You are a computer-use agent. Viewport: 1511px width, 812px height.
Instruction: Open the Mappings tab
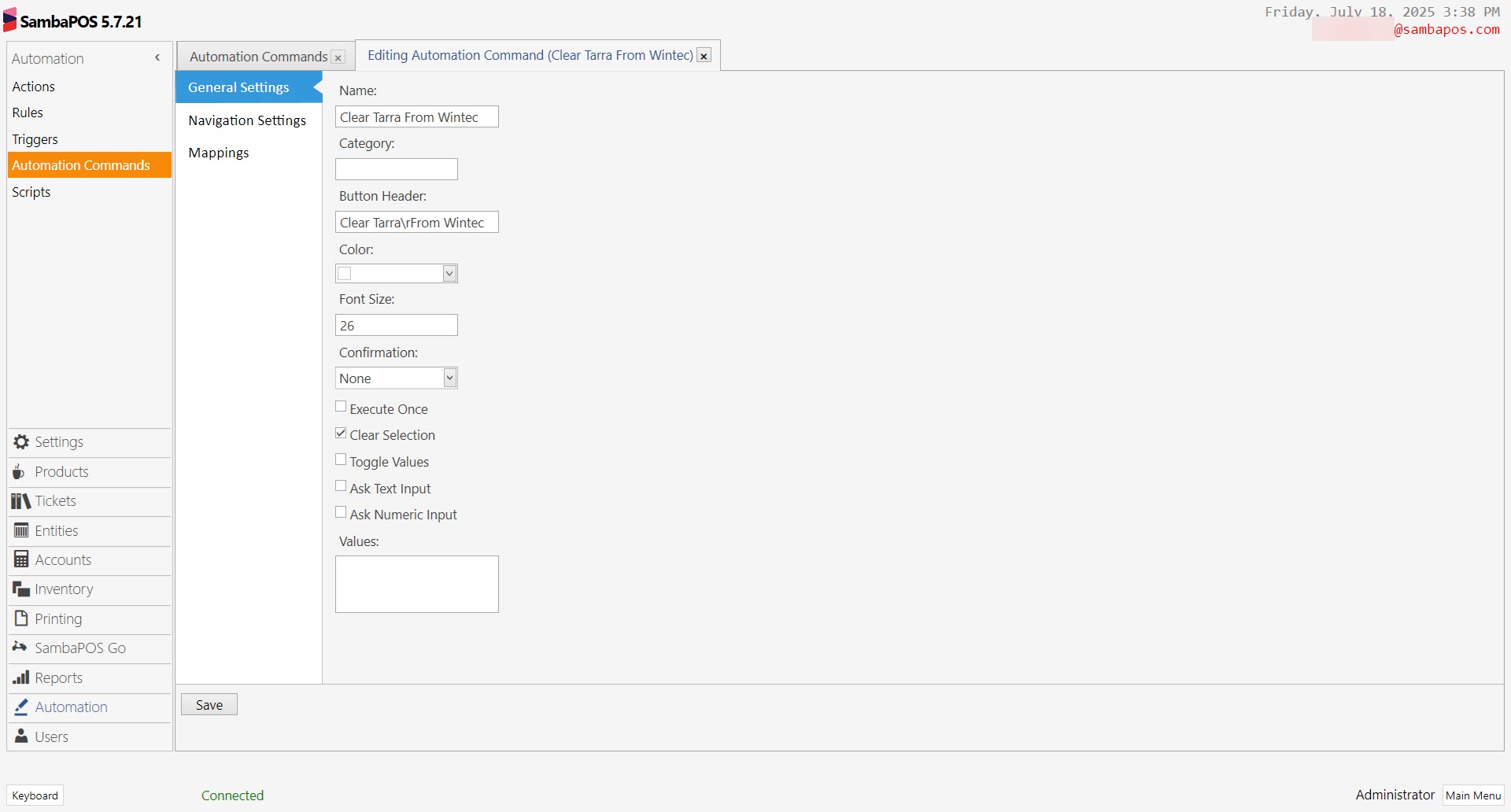[219, 153]
